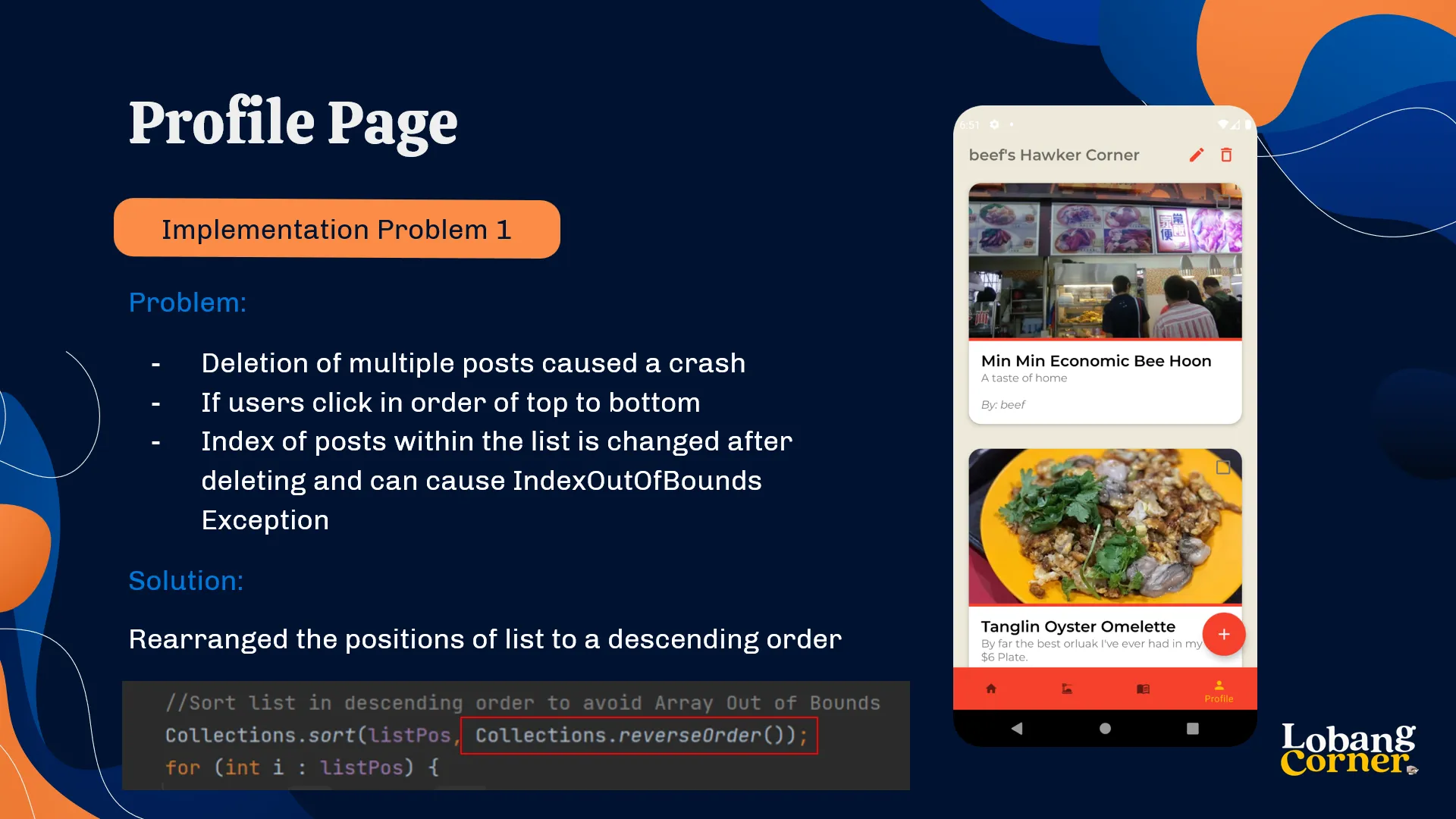Viewport: 1456px width, 819px height.
Task: Open the open-book icon in bottom navigation
Action: pyautogui.click(x=1143, y=689)
